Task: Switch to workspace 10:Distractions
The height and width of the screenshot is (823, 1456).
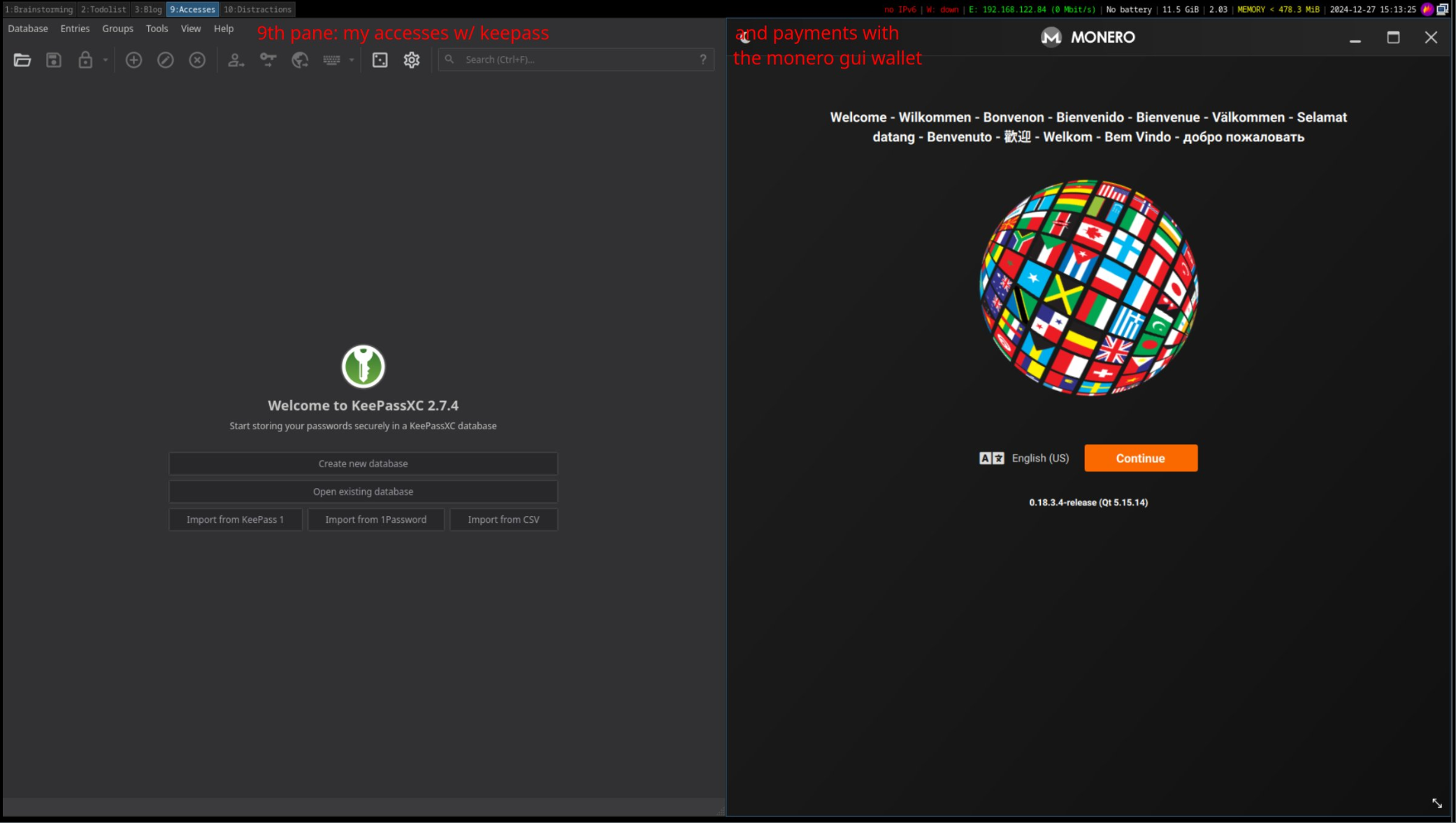Action: [257, 9]
